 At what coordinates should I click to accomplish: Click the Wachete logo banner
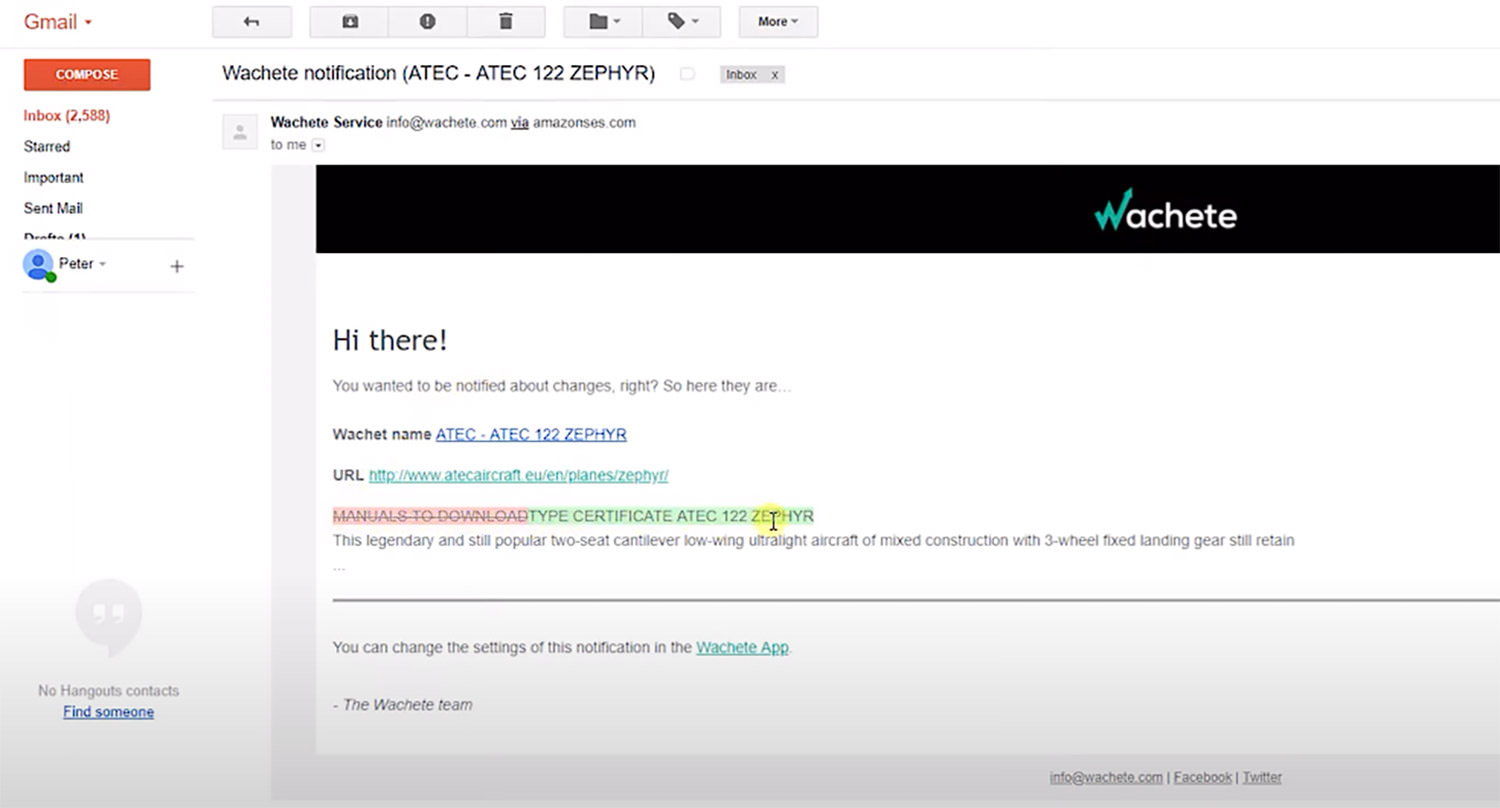click(x=1165, y=210)
